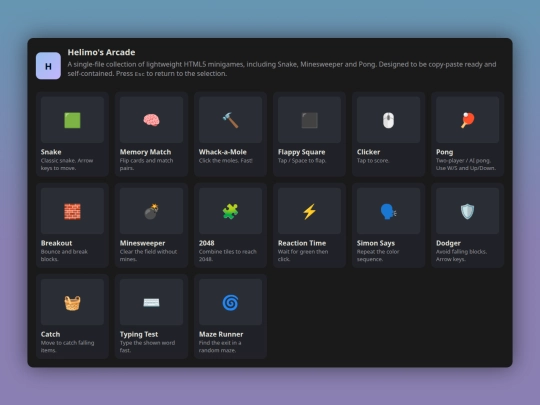Start Flappy Square using the black square icon

(309, 120)
